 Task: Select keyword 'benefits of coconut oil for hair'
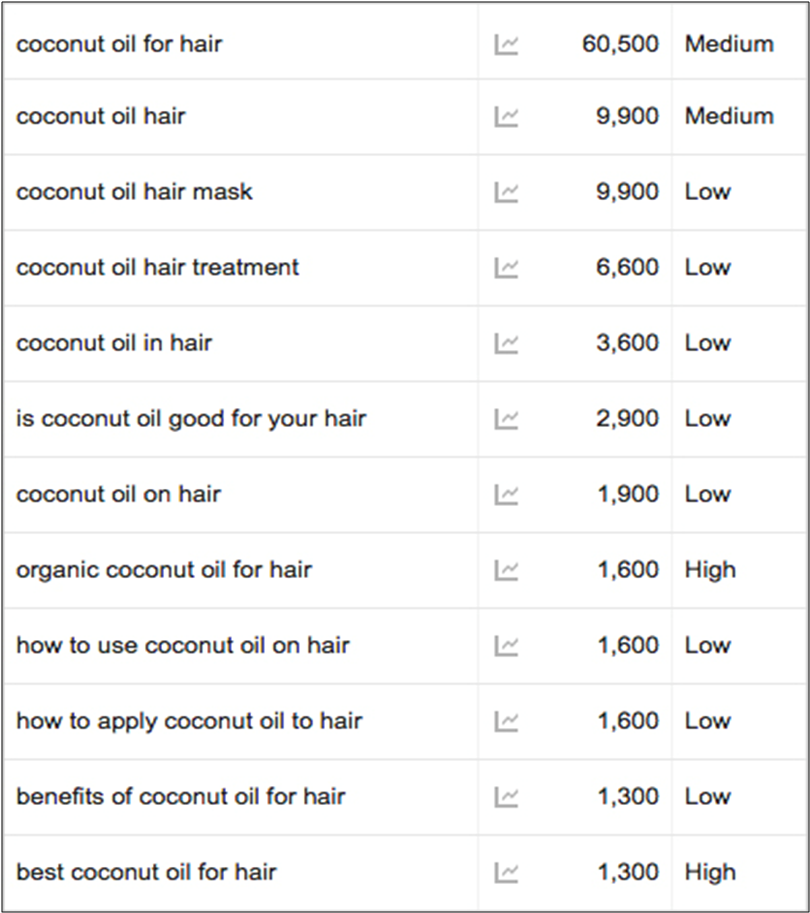point(180,797)
